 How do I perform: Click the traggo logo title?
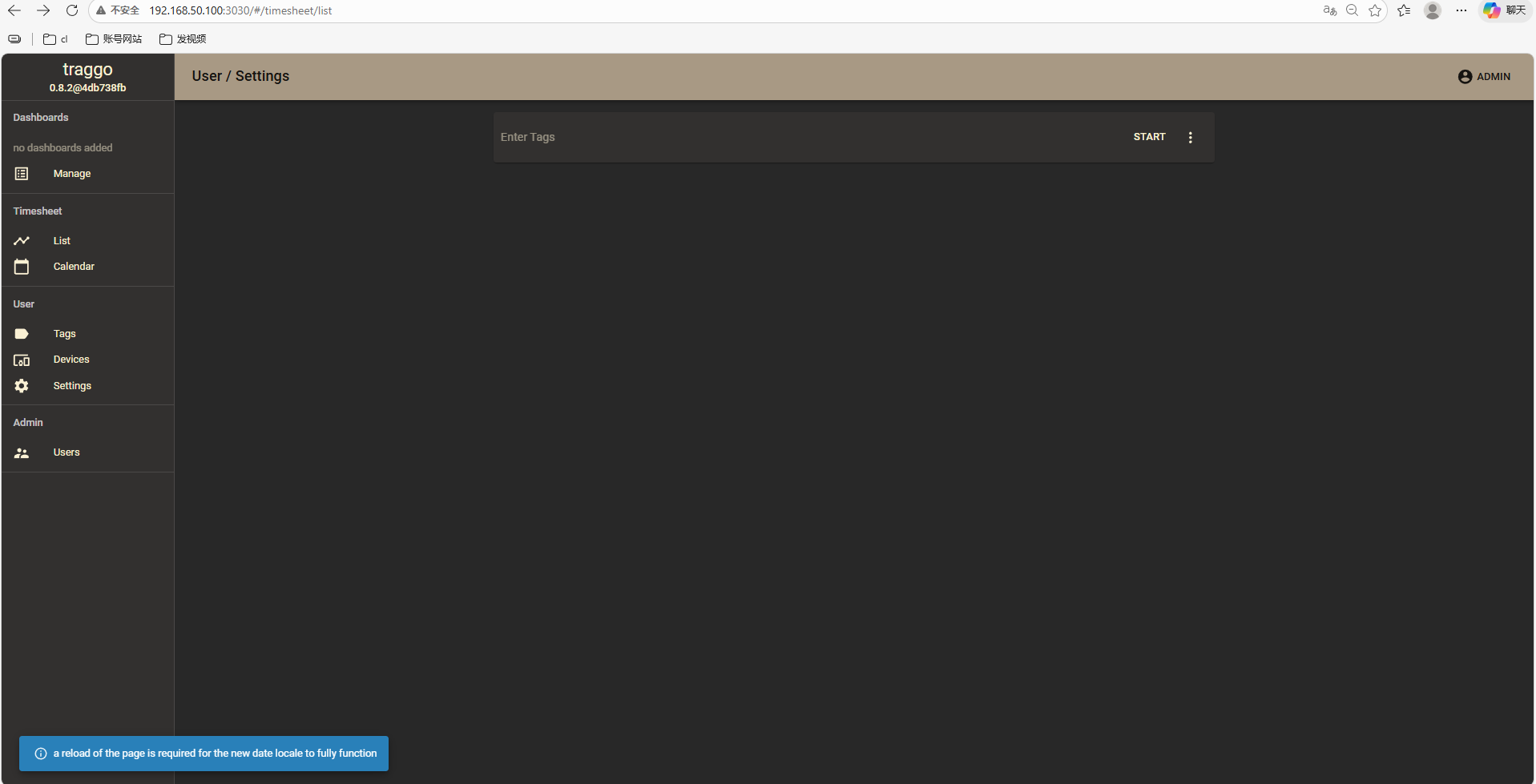(87, 70)
